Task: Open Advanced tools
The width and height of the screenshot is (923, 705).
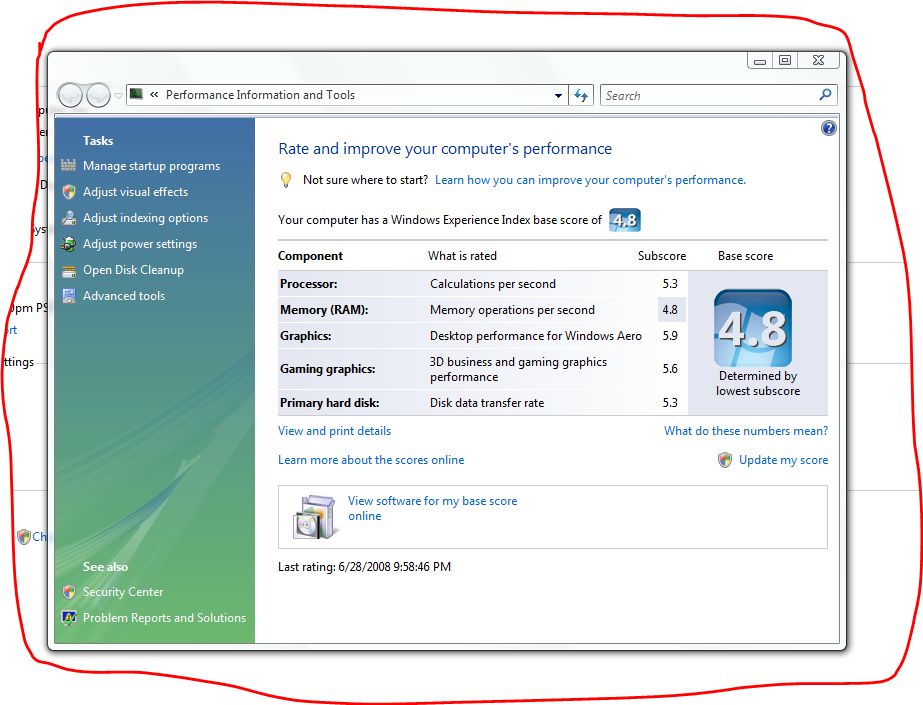Action: [x=124, y=296]
